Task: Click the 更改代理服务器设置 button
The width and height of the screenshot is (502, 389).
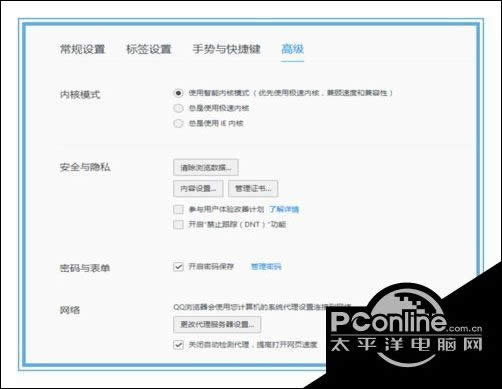Action: click(217, 324)
